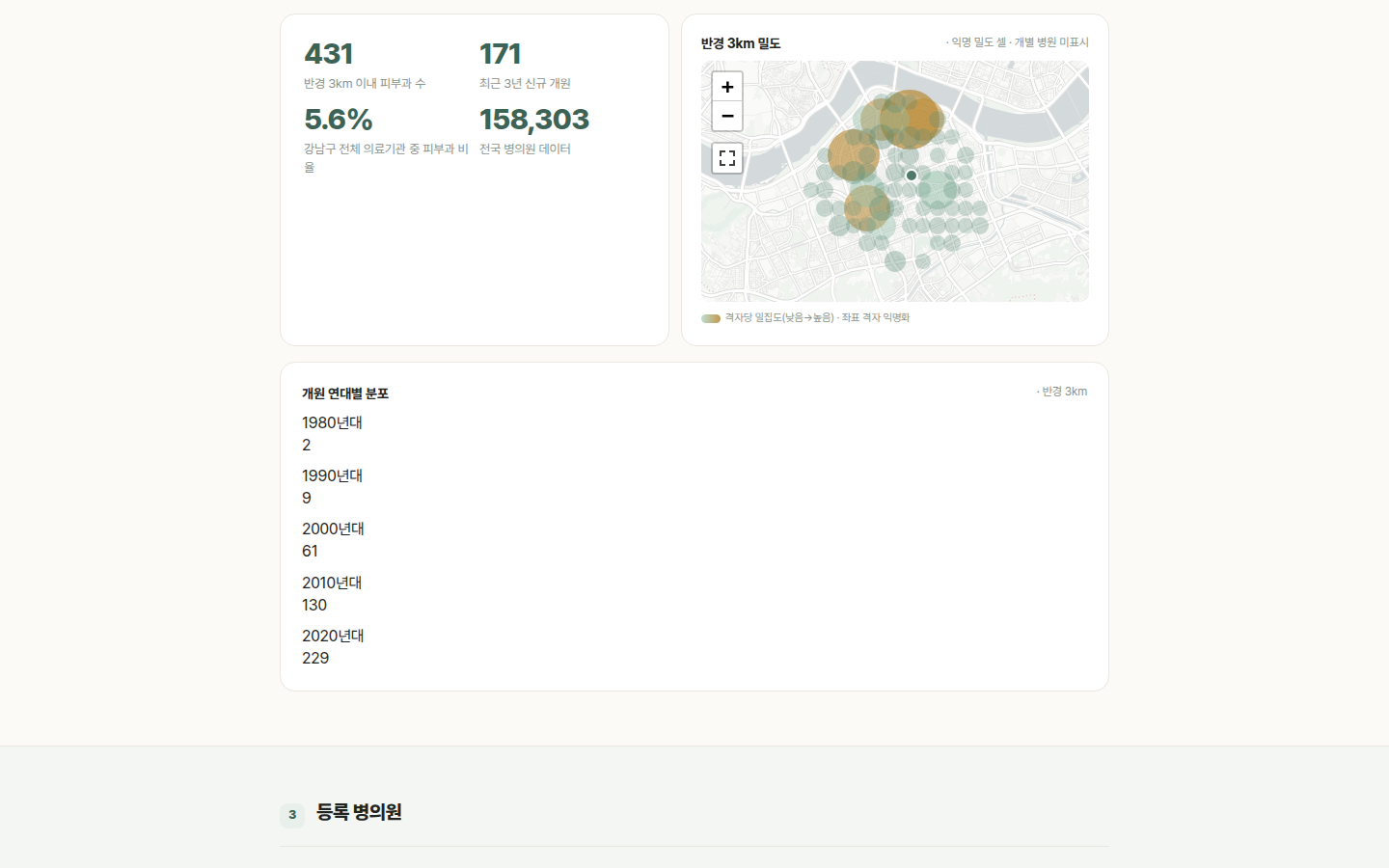This screenshot has height=868, width=1389.
Task: Click the '개원 연대별 분포' heading
Action: [x=345, y=393]
